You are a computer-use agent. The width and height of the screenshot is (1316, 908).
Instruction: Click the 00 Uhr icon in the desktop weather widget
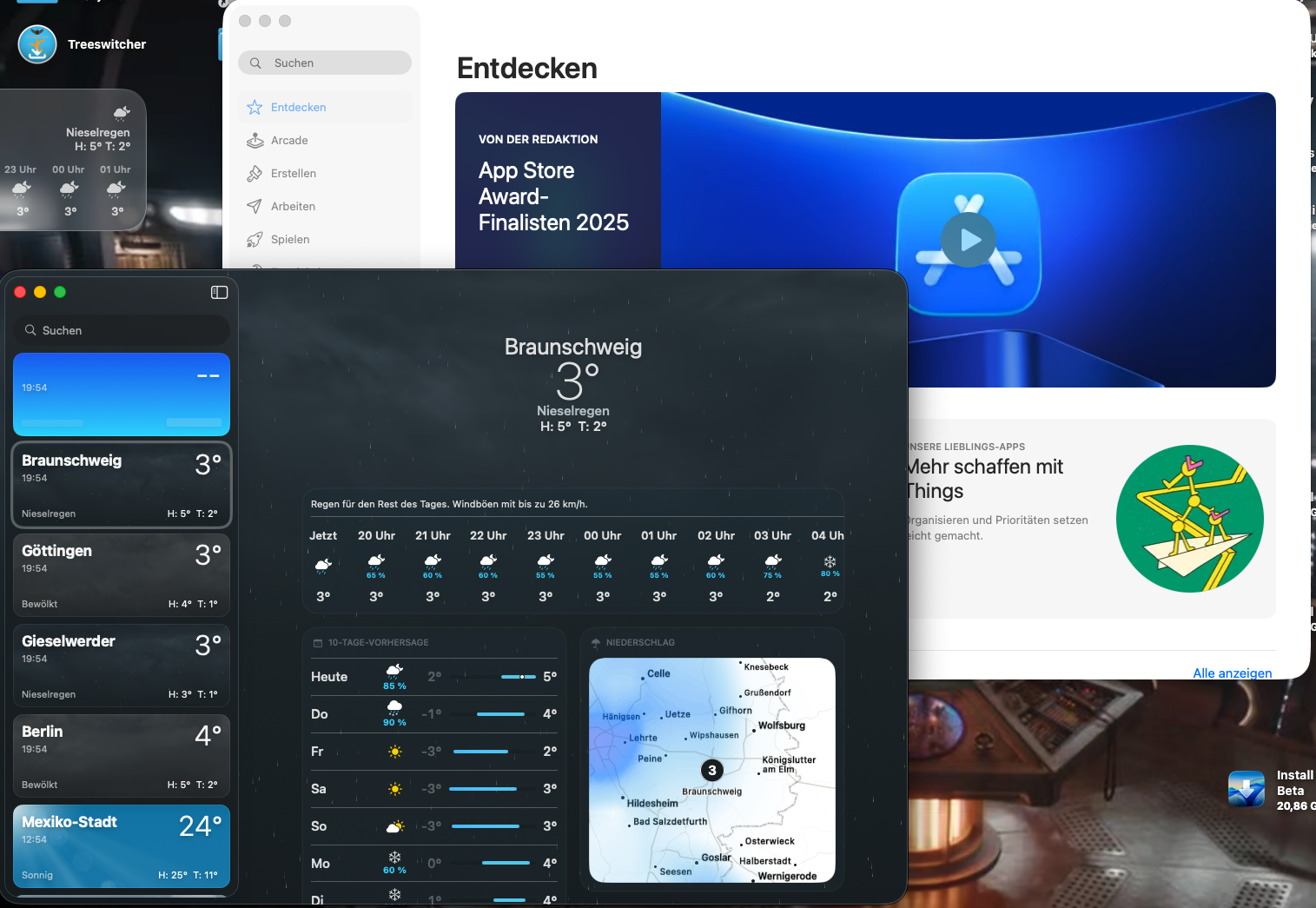pos(69,189)
